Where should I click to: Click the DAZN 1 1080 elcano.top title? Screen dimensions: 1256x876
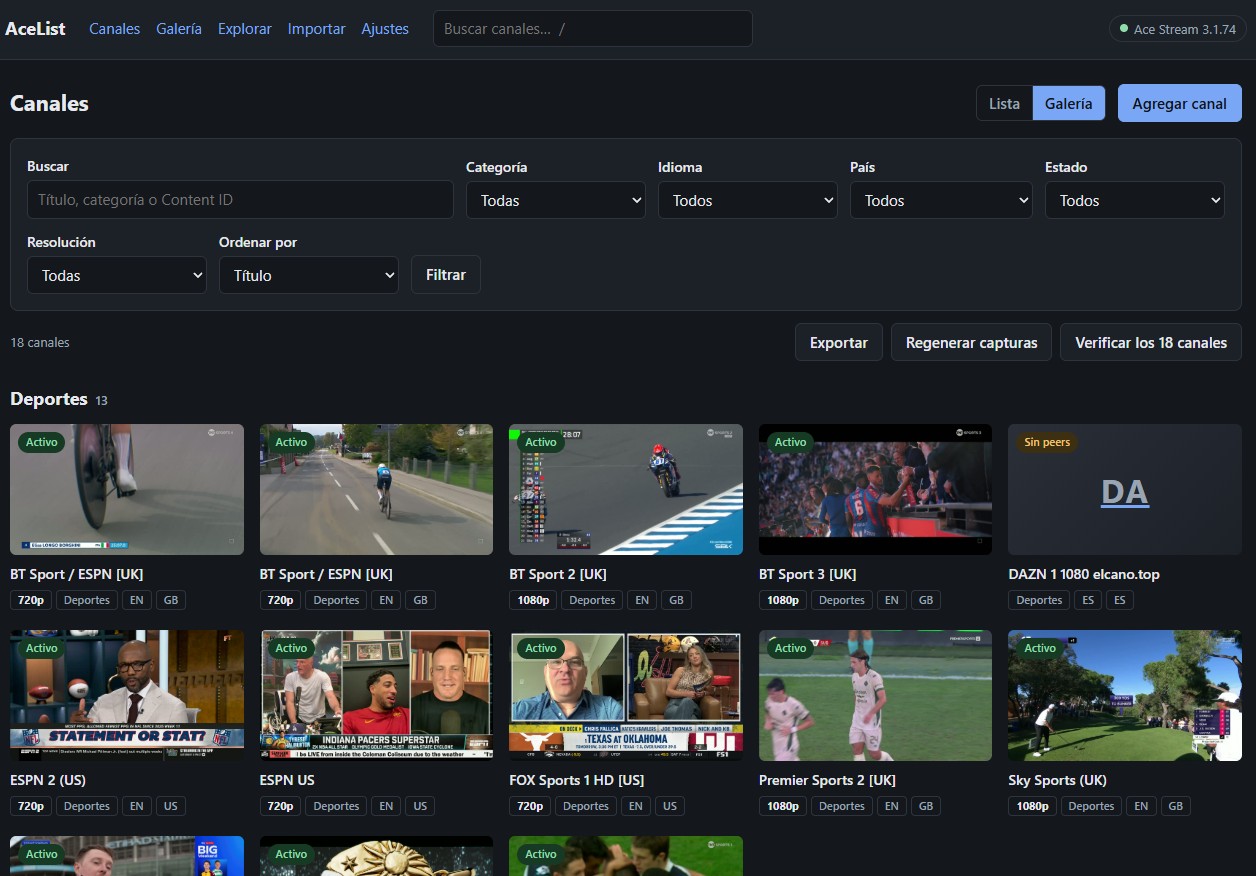point(1084,574)
